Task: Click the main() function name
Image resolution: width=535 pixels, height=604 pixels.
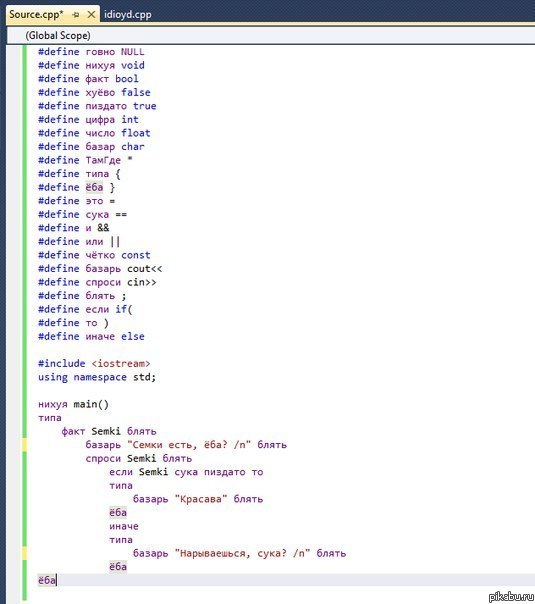Action: coord(91,404)
